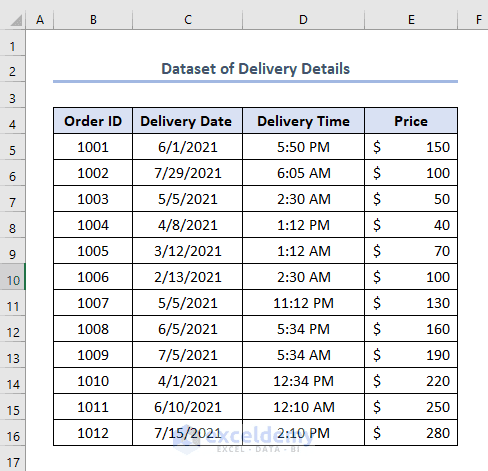Select row 10 header
Viewport: 488px width, 471px height.
(x=12, y=277)
